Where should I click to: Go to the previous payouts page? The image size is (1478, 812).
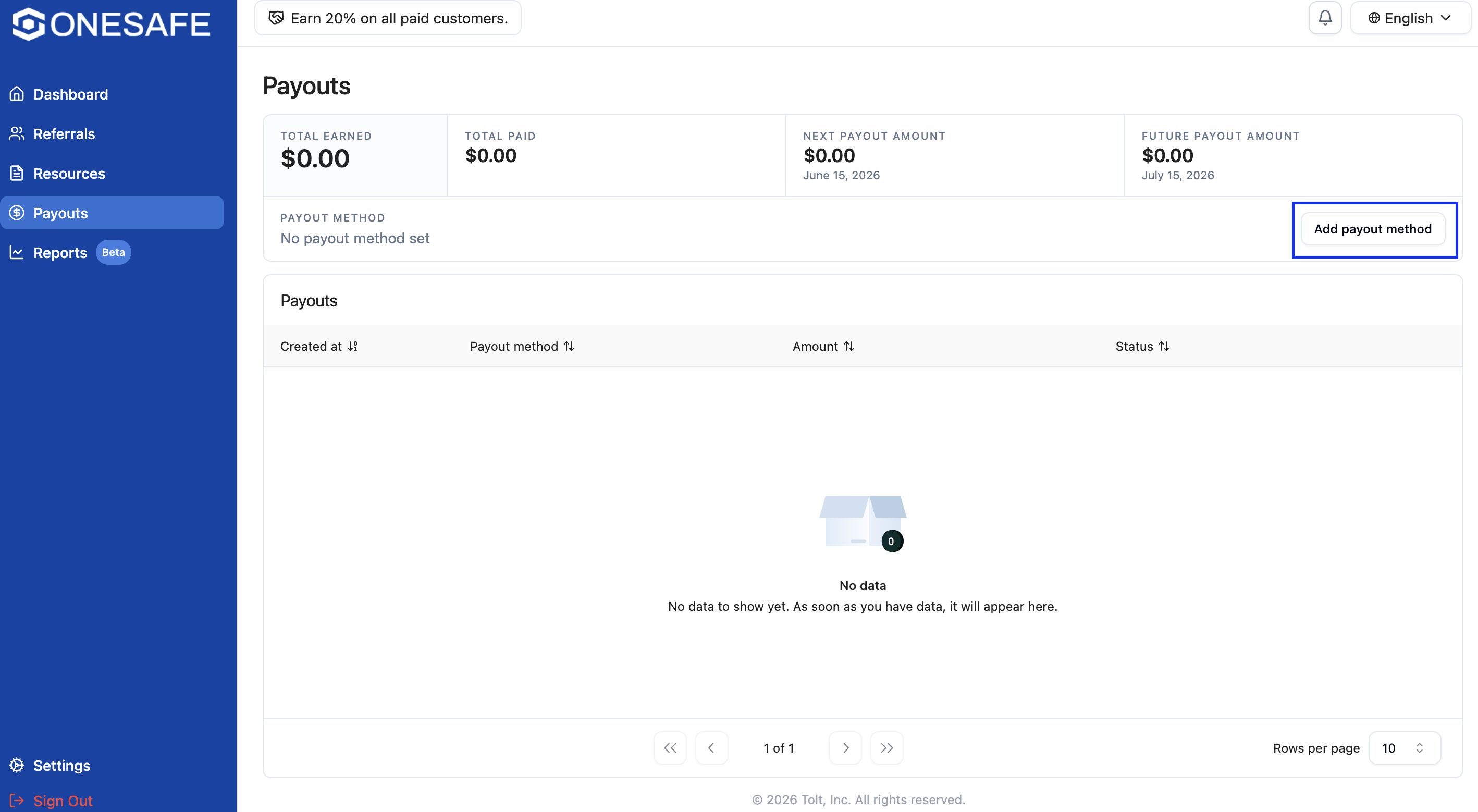[x=711, y=748]
